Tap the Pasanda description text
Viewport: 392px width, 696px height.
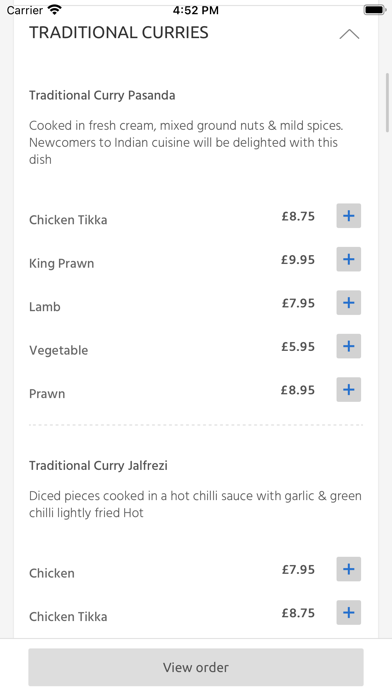tap(186, 142)
